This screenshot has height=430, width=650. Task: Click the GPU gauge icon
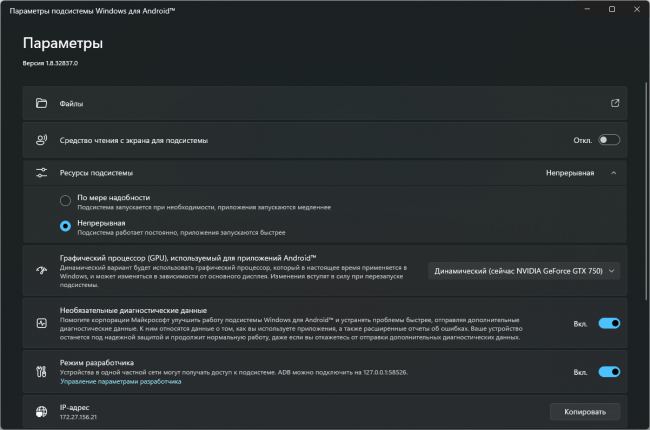click(41, 271)
